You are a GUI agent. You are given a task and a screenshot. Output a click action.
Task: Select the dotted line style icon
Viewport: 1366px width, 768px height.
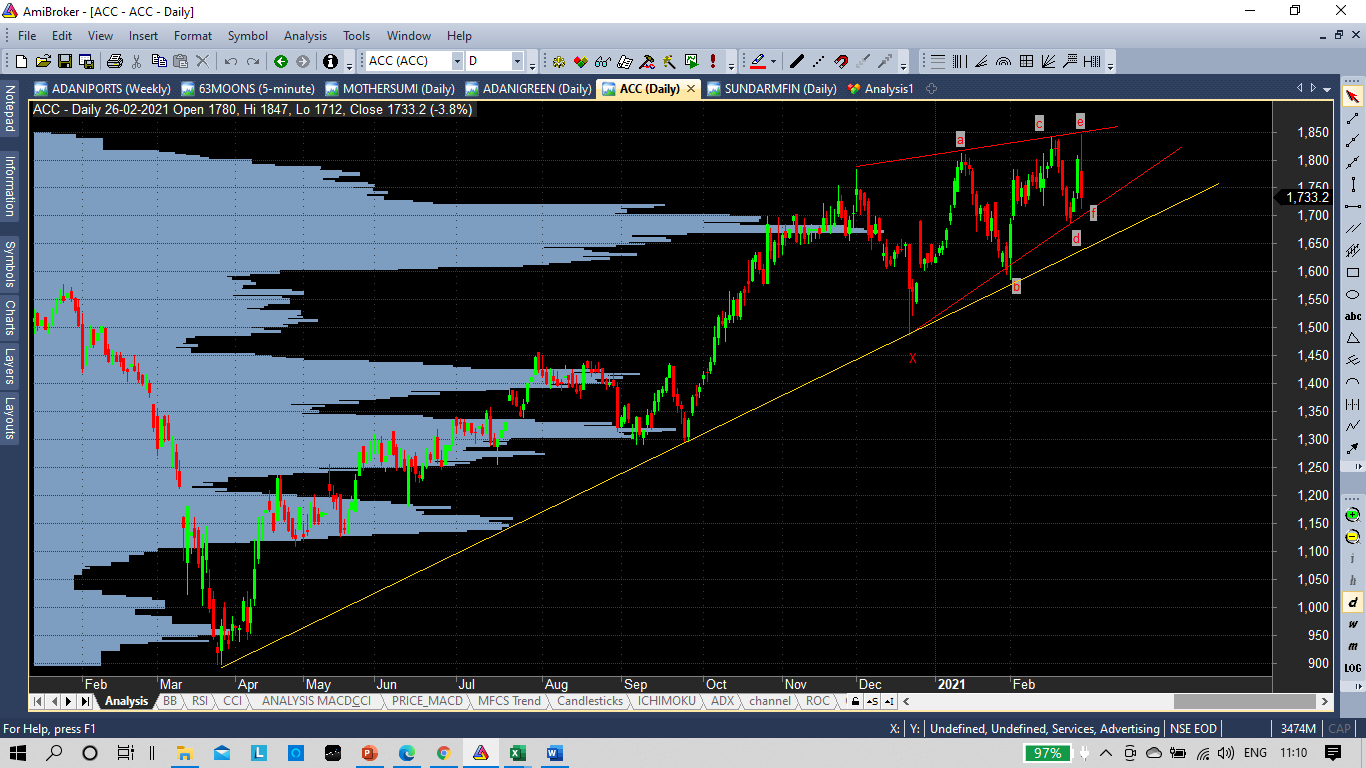819,61
